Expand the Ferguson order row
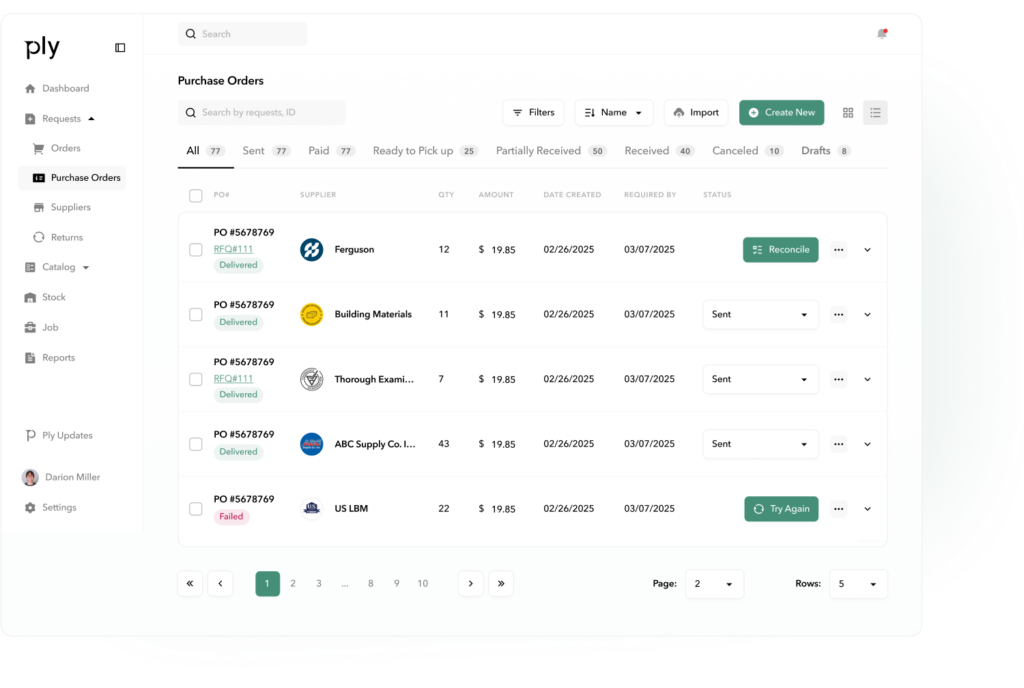This screenshot has width=1024, height=688. pyautogui.click(x=867, y=250)
